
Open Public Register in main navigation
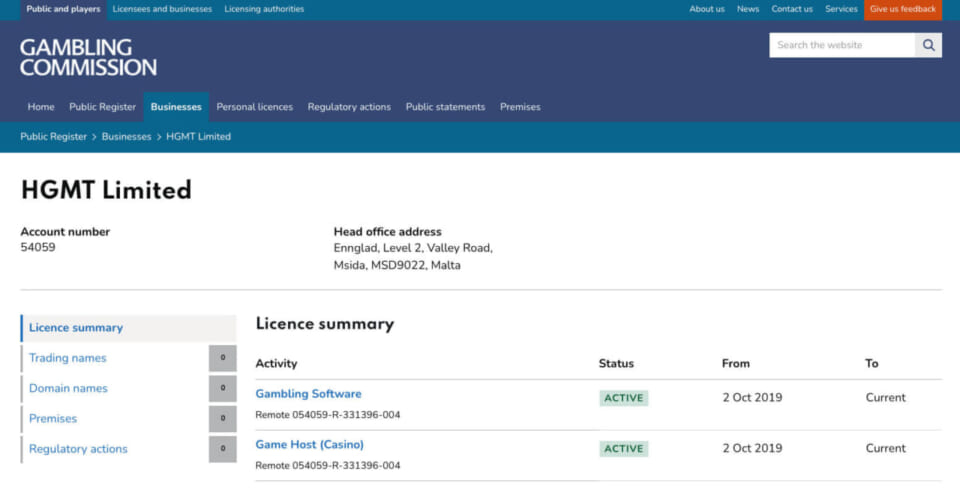(x=102, y=107)
